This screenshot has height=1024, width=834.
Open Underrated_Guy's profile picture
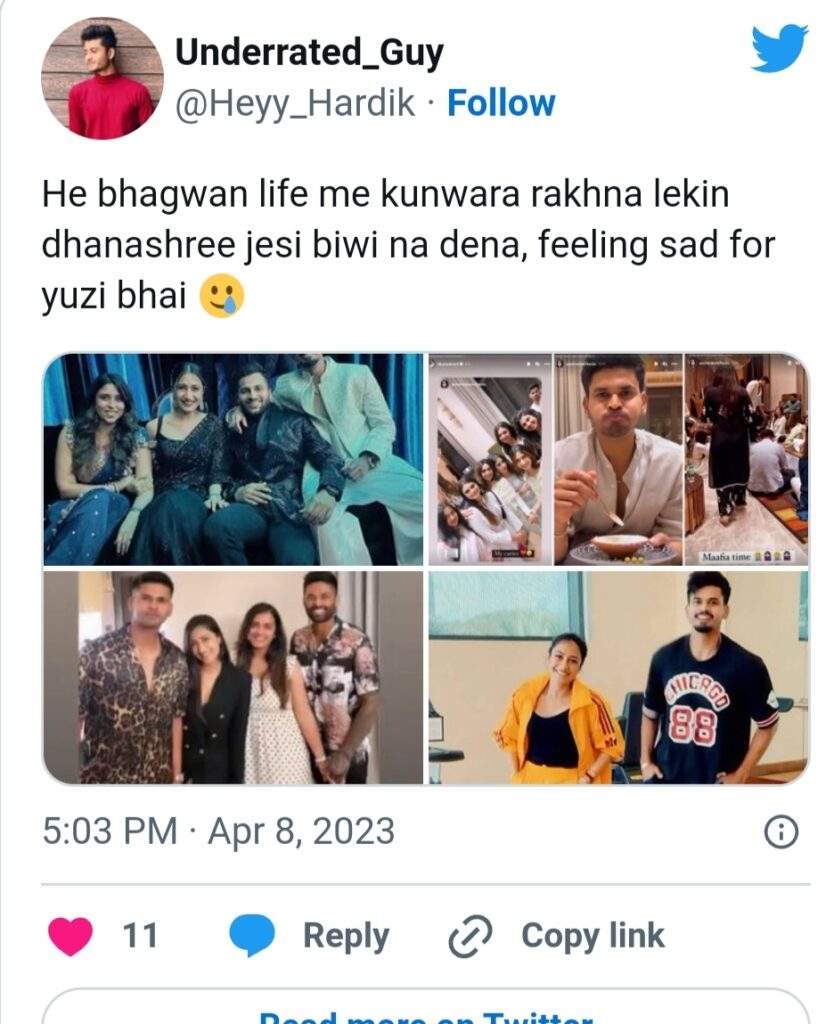102,78
